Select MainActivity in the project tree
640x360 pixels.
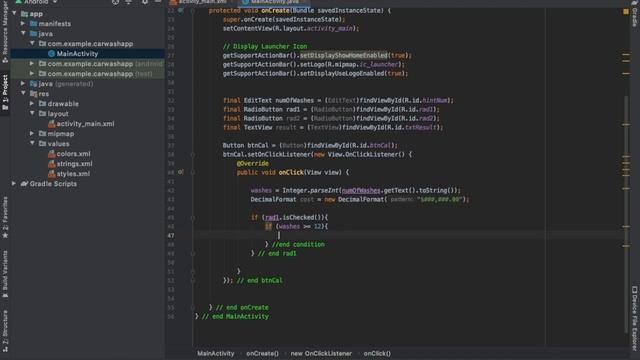(77, 53)
